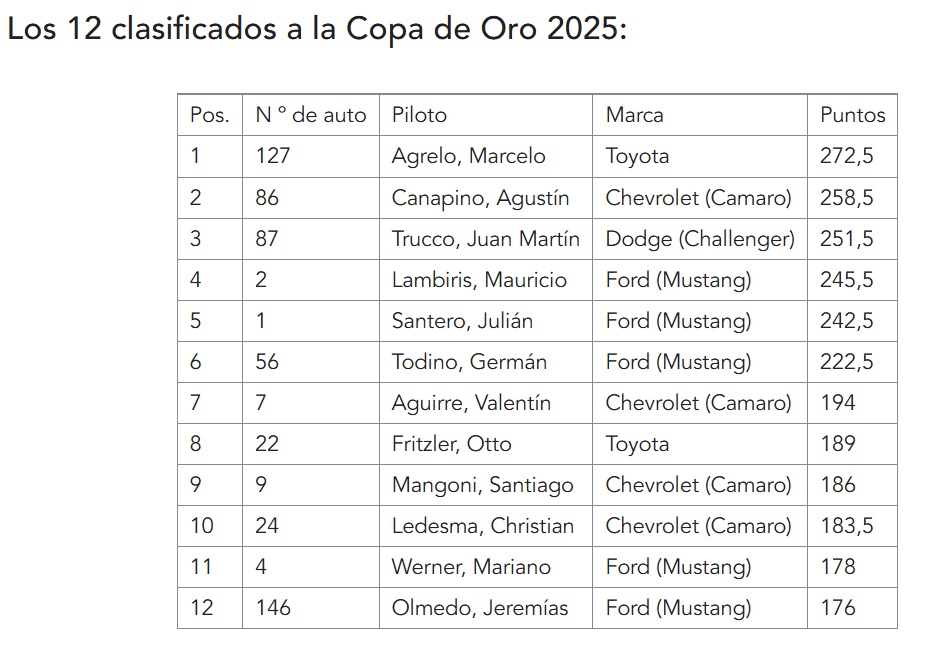928x647 pixels.
Task: Select the cell 'Fritzler, Otto'
Action: tap(486, 444)
